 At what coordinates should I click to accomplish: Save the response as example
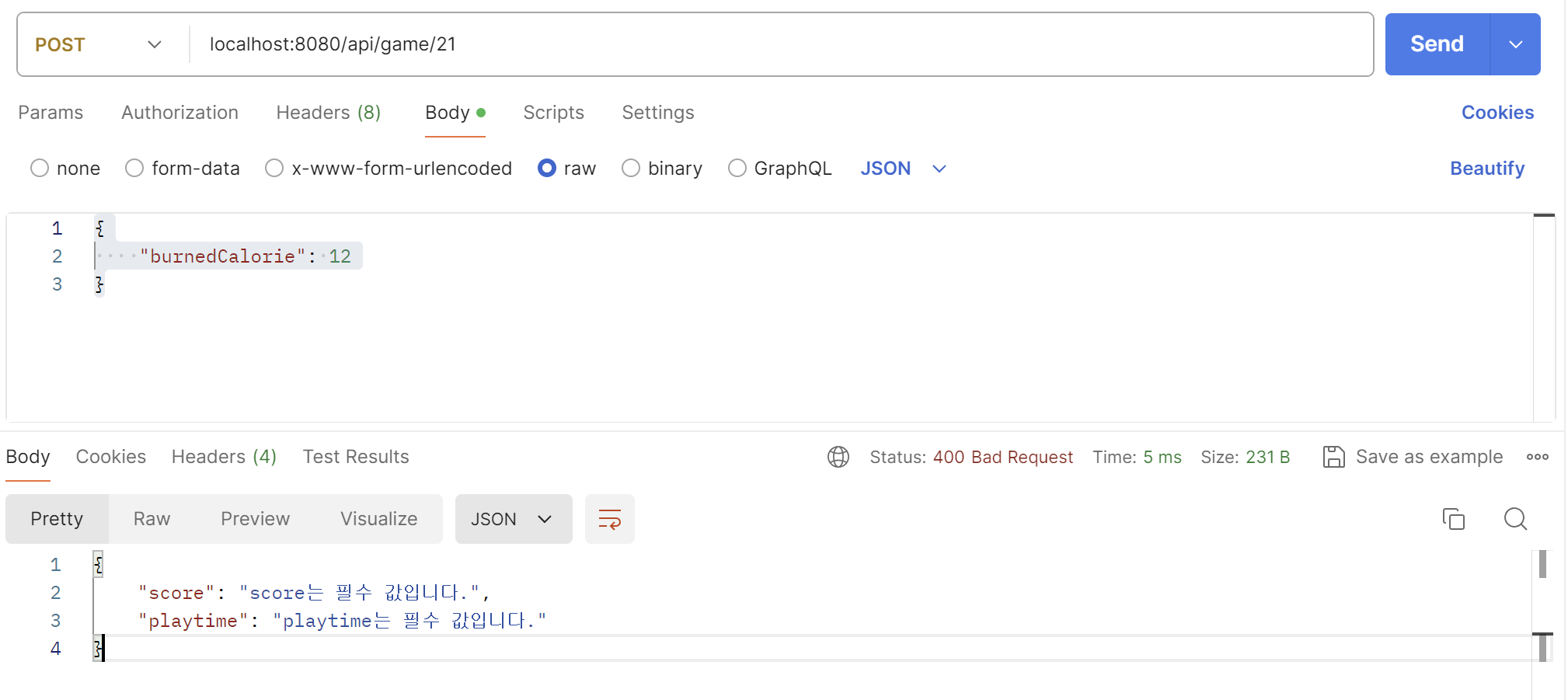(1428, 457)
